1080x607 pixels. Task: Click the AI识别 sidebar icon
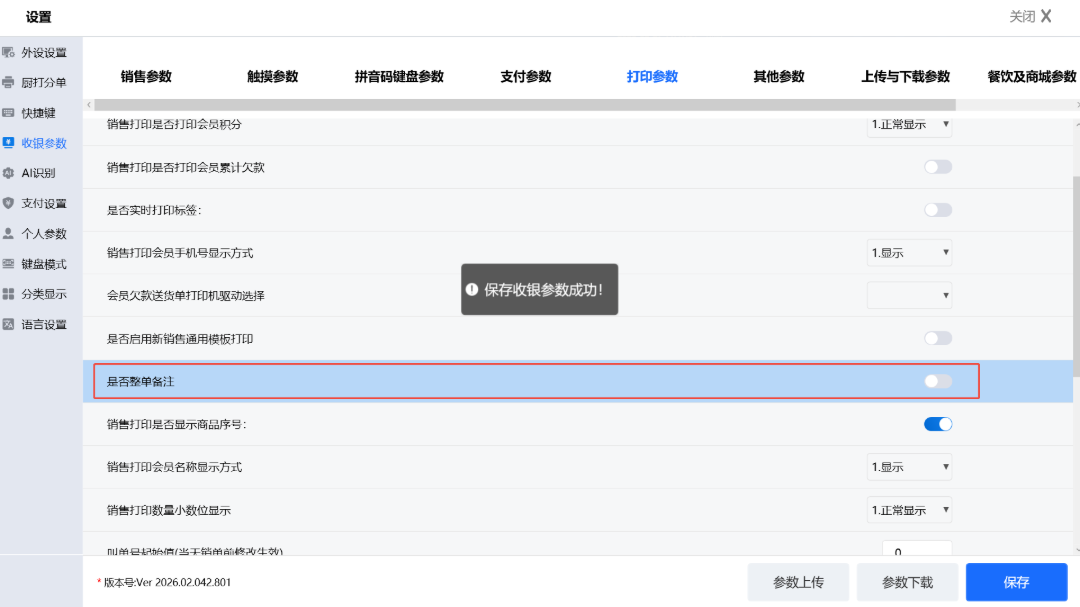[x=9, y=173]
